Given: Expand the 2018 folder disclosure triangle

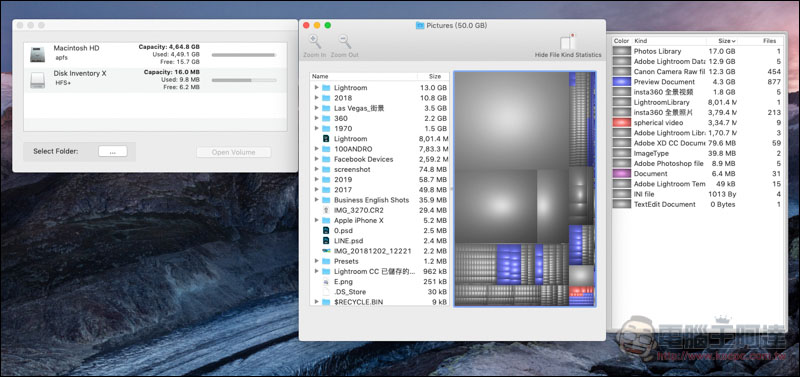Looking at the screenshot, I should (316, 98).
